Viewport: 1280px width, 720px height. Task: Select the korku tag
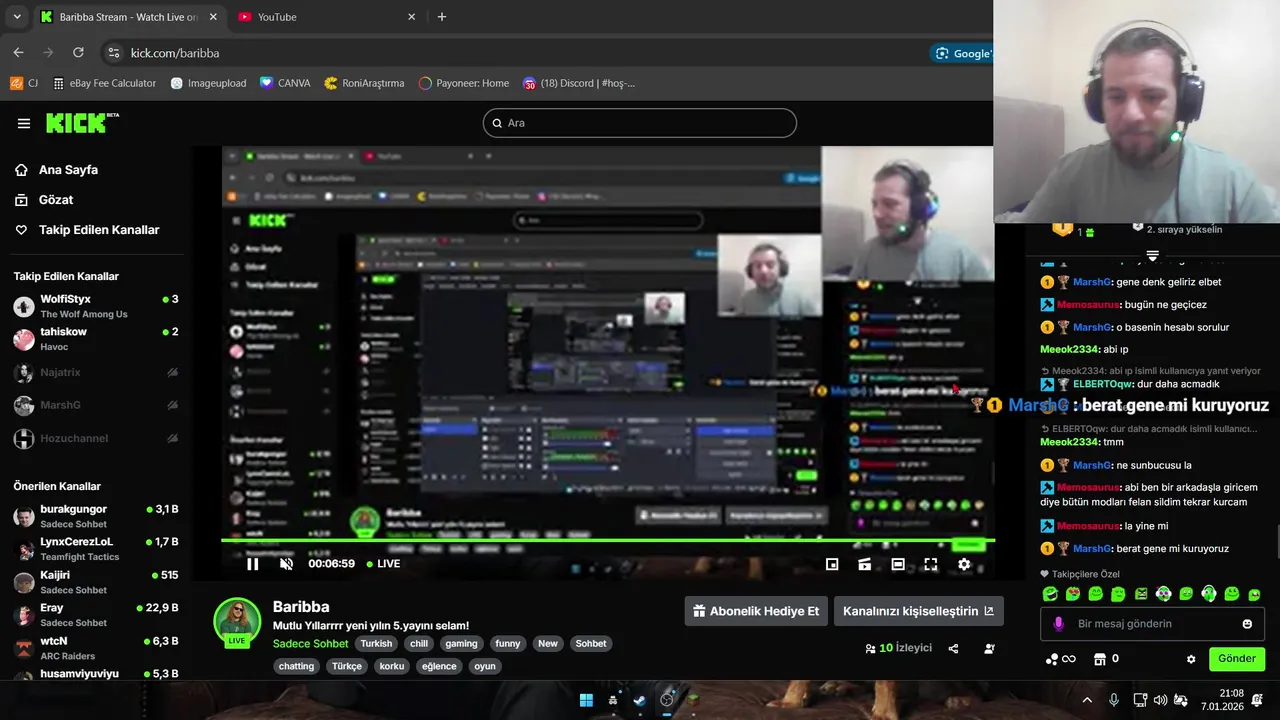[392, 666]
